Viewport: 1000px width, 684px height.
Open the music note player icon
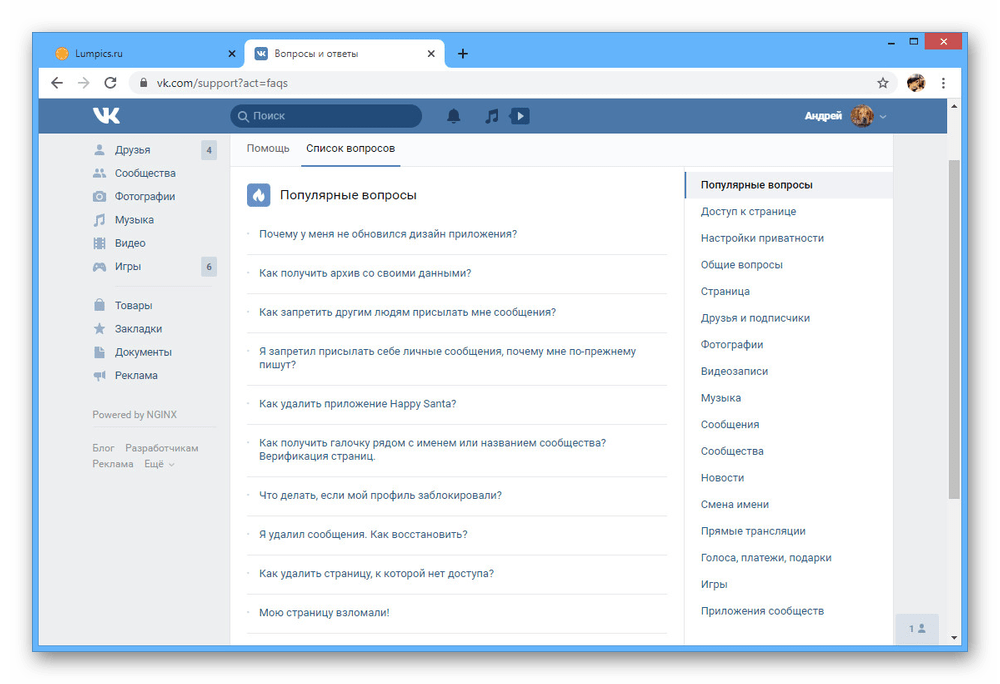coord(491,116)
